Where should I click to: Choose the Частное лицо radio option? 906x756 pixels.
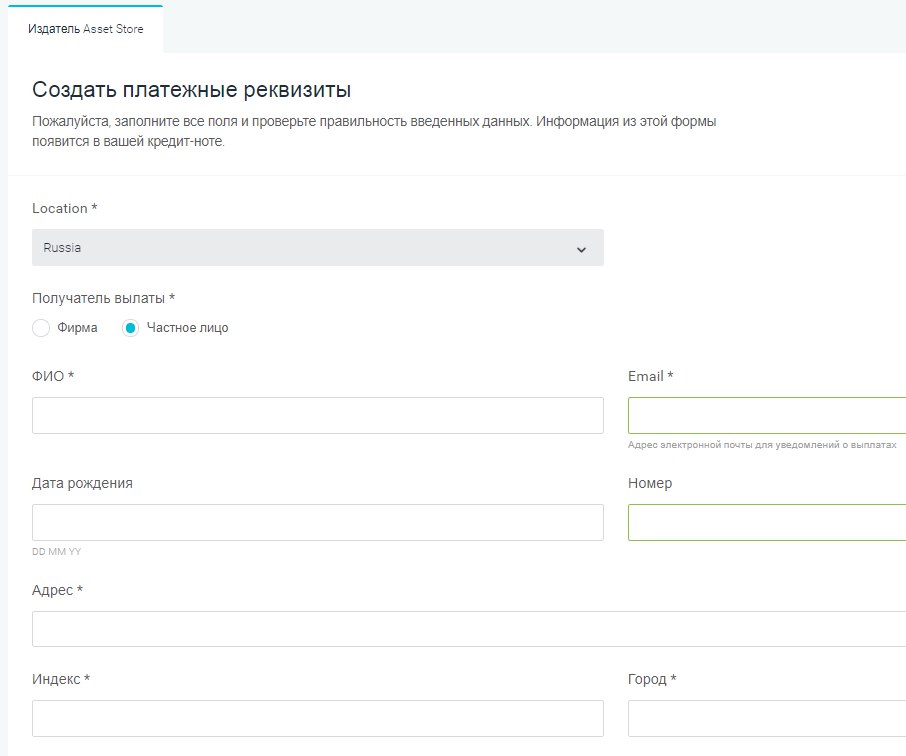click(130, 328)
